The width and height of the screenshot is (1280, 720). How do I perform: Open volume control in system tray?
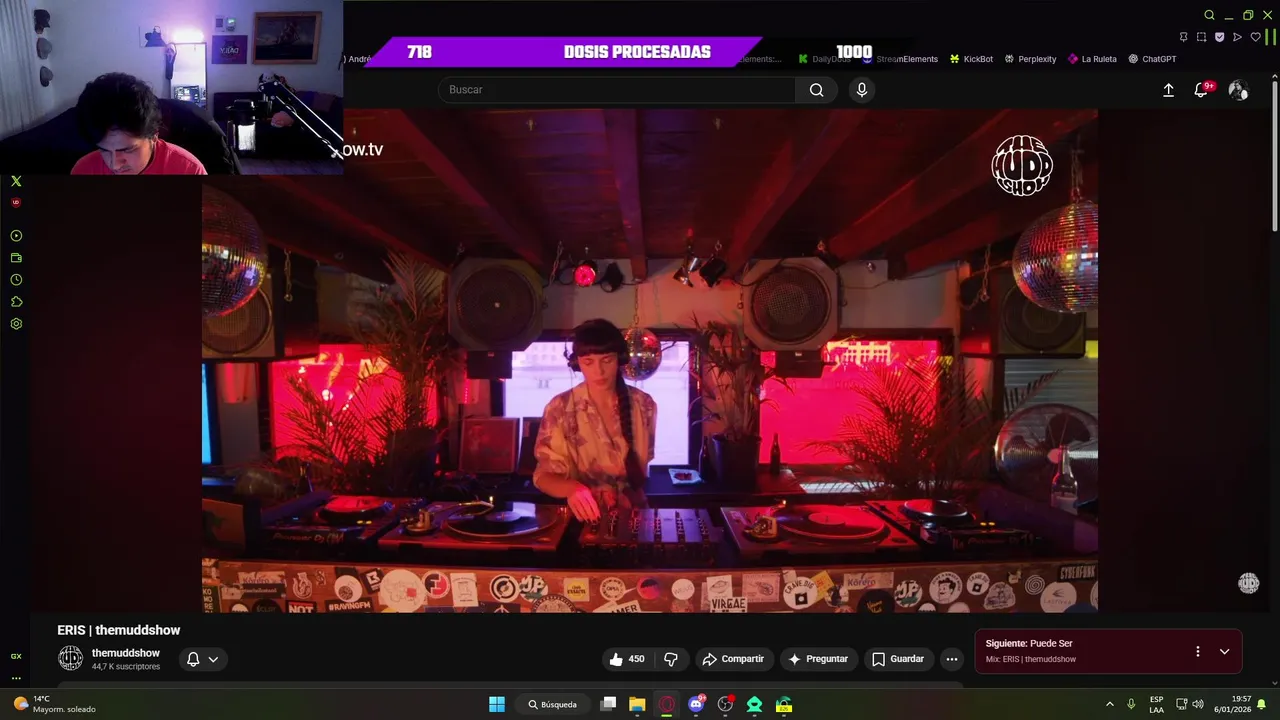[x=1198, y=704]
